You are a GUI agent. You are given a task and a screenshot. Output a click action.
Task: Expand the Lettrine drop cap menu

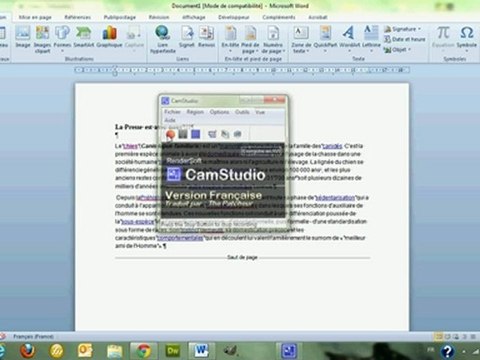(x=371, y=40)
